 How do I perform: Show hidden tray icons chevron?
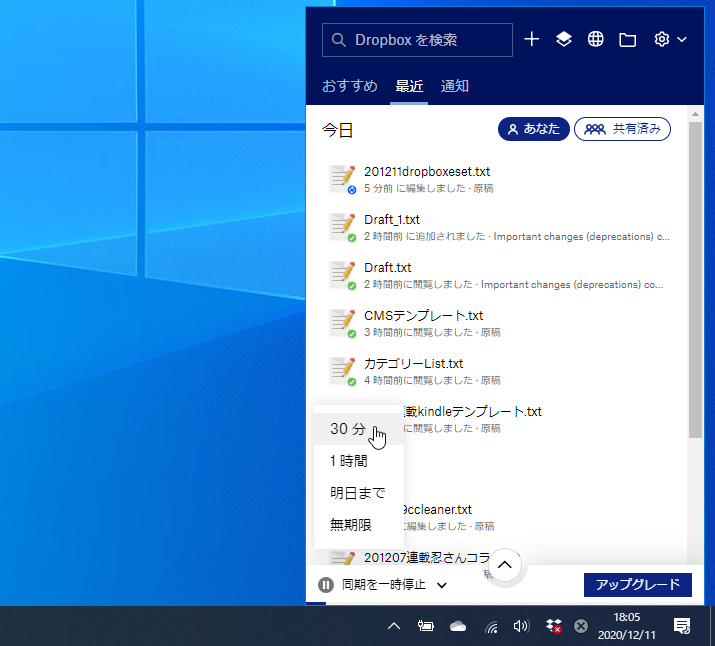click(x=394, y=626)
